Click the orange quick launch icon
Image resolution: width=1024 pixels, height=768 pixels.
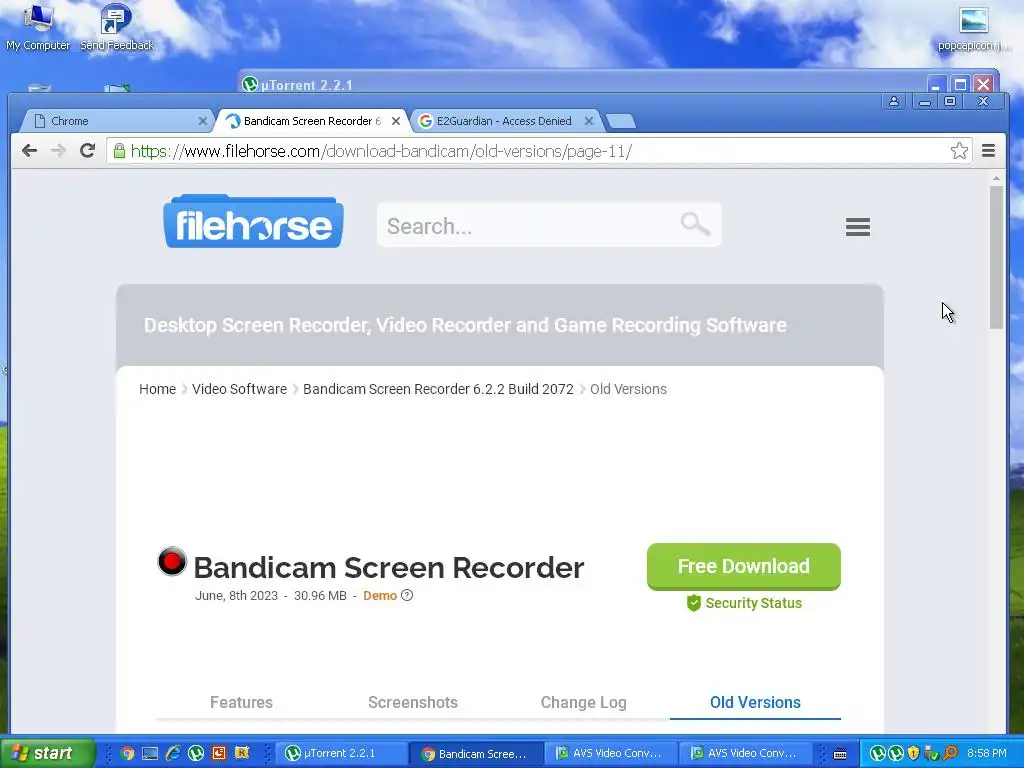(x=219, y=753)
